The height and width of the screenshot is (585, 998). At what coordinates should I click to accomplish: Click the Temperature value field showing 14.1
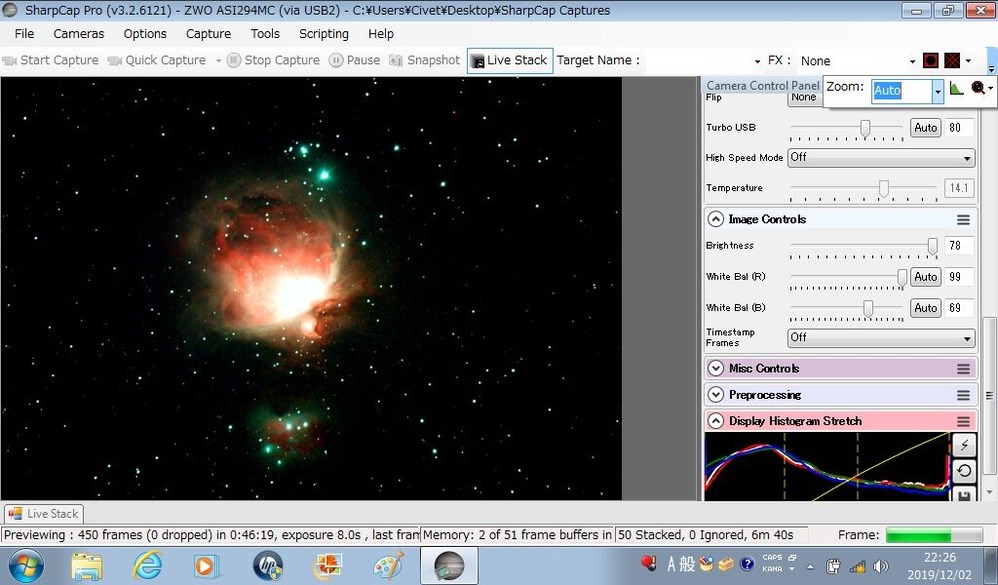pos(959,188)
